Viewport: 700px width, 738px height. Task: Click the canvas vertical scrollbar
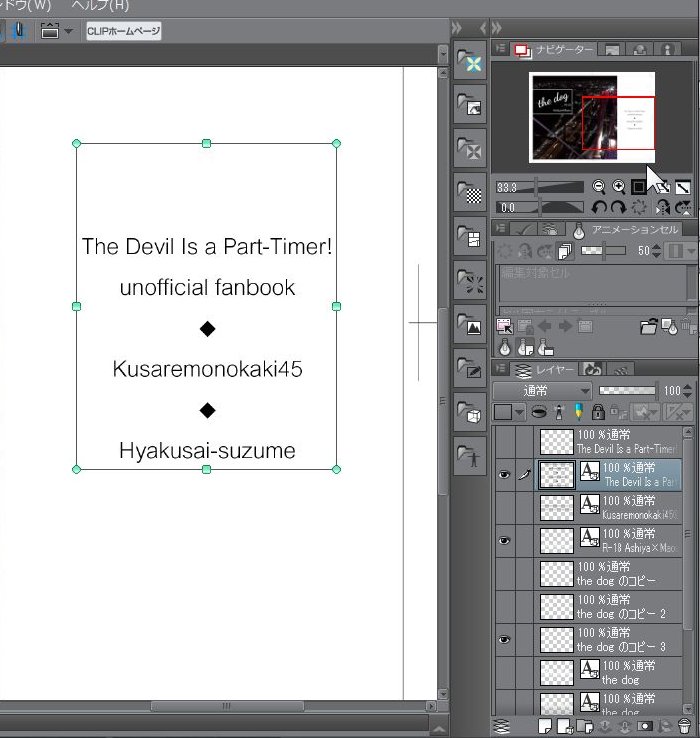[443, 401]
